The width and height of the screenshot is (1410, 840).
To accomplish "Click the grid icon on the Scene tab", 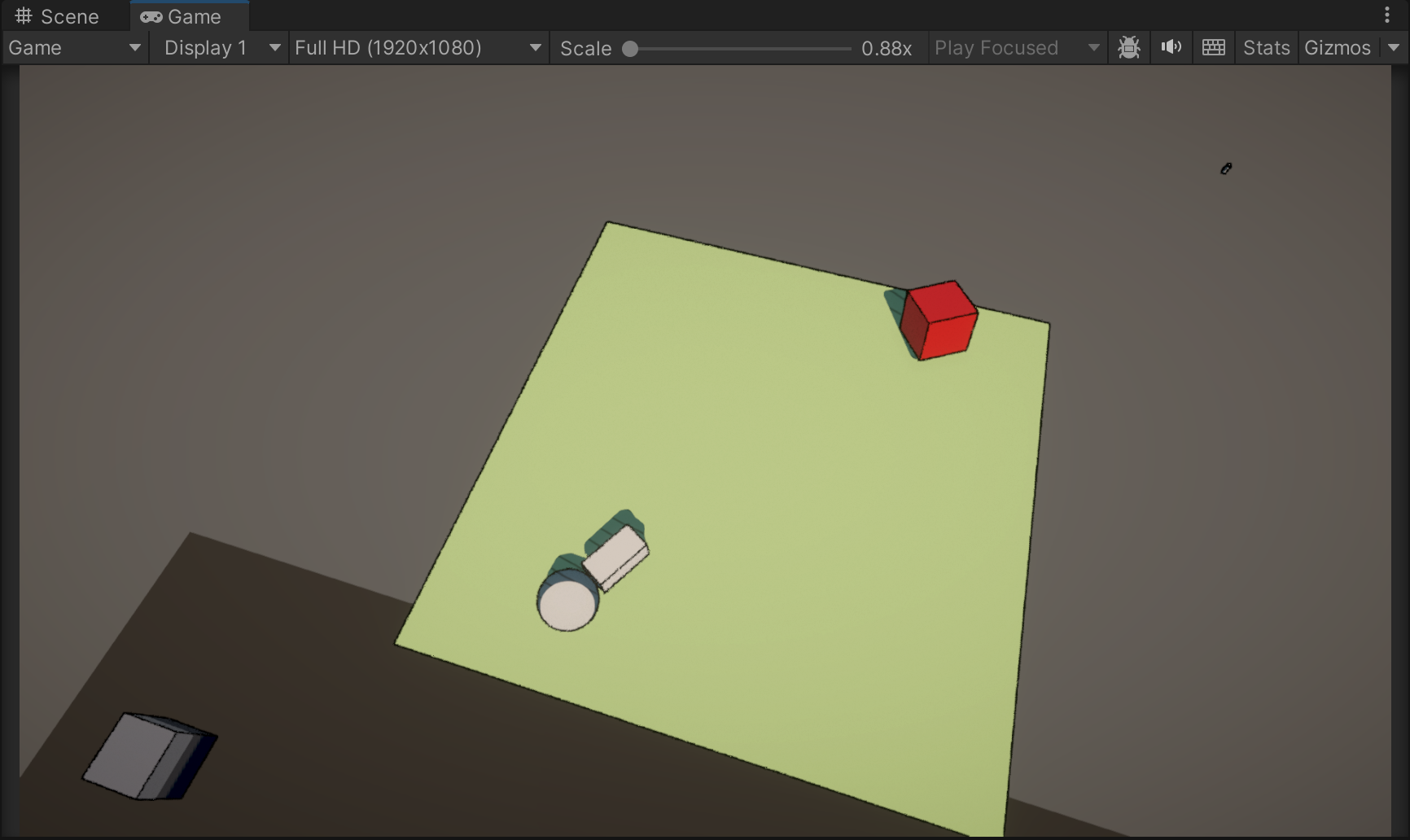I will tap(24, 16).
